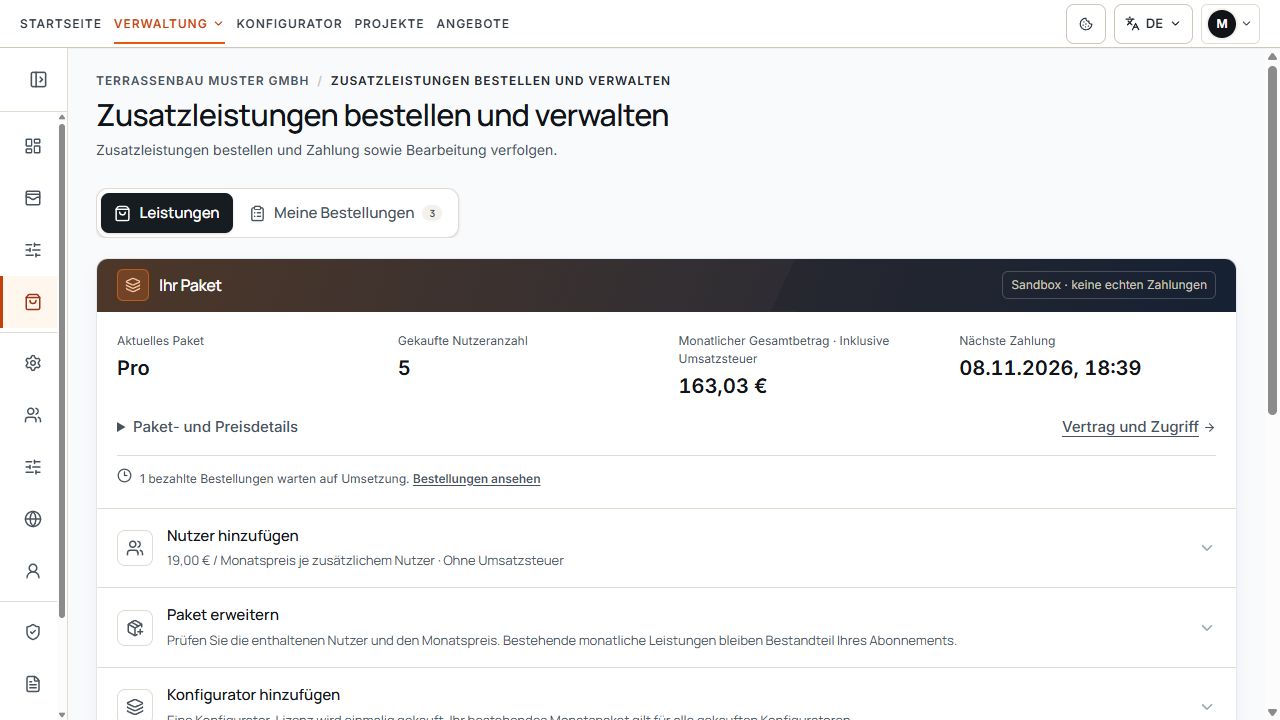The image size is (1280, 720).
Task: Click the sidebar's vertical scrollbar
Action: 62,370
